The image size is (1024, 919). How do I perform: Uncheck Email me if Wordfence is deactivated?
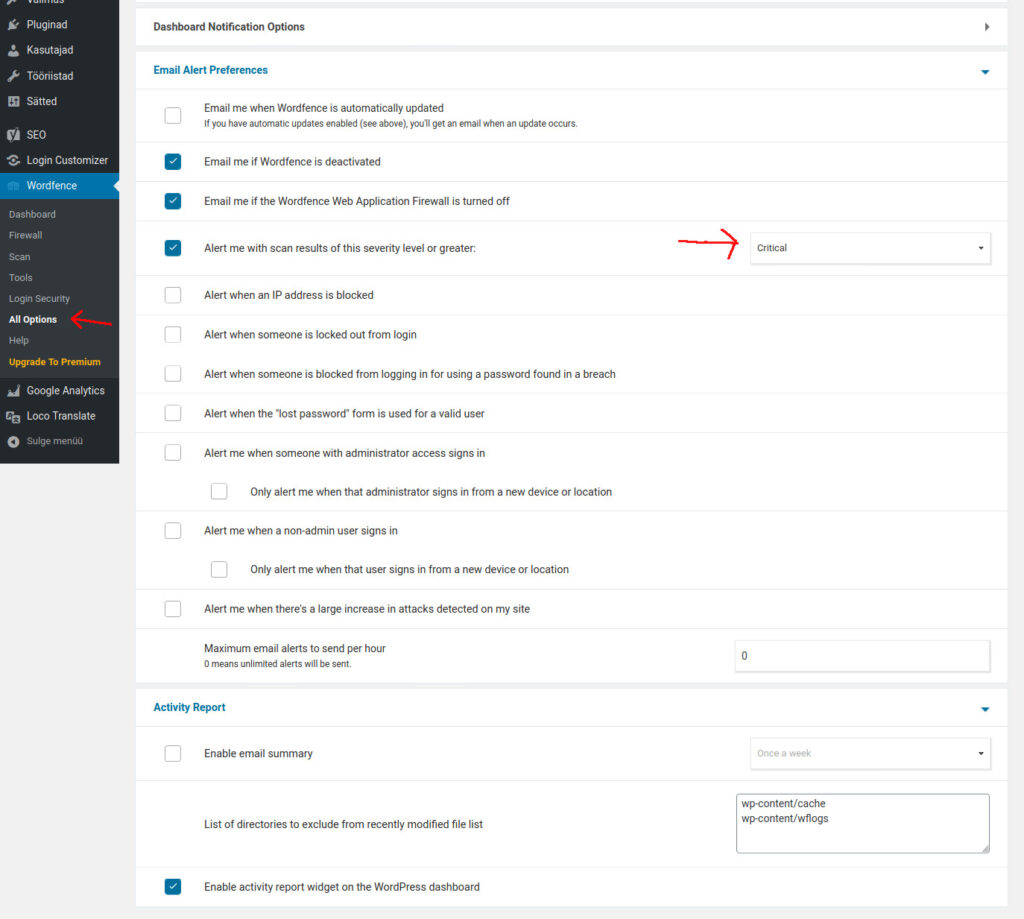pyautogui.click(x=172, y=161)
